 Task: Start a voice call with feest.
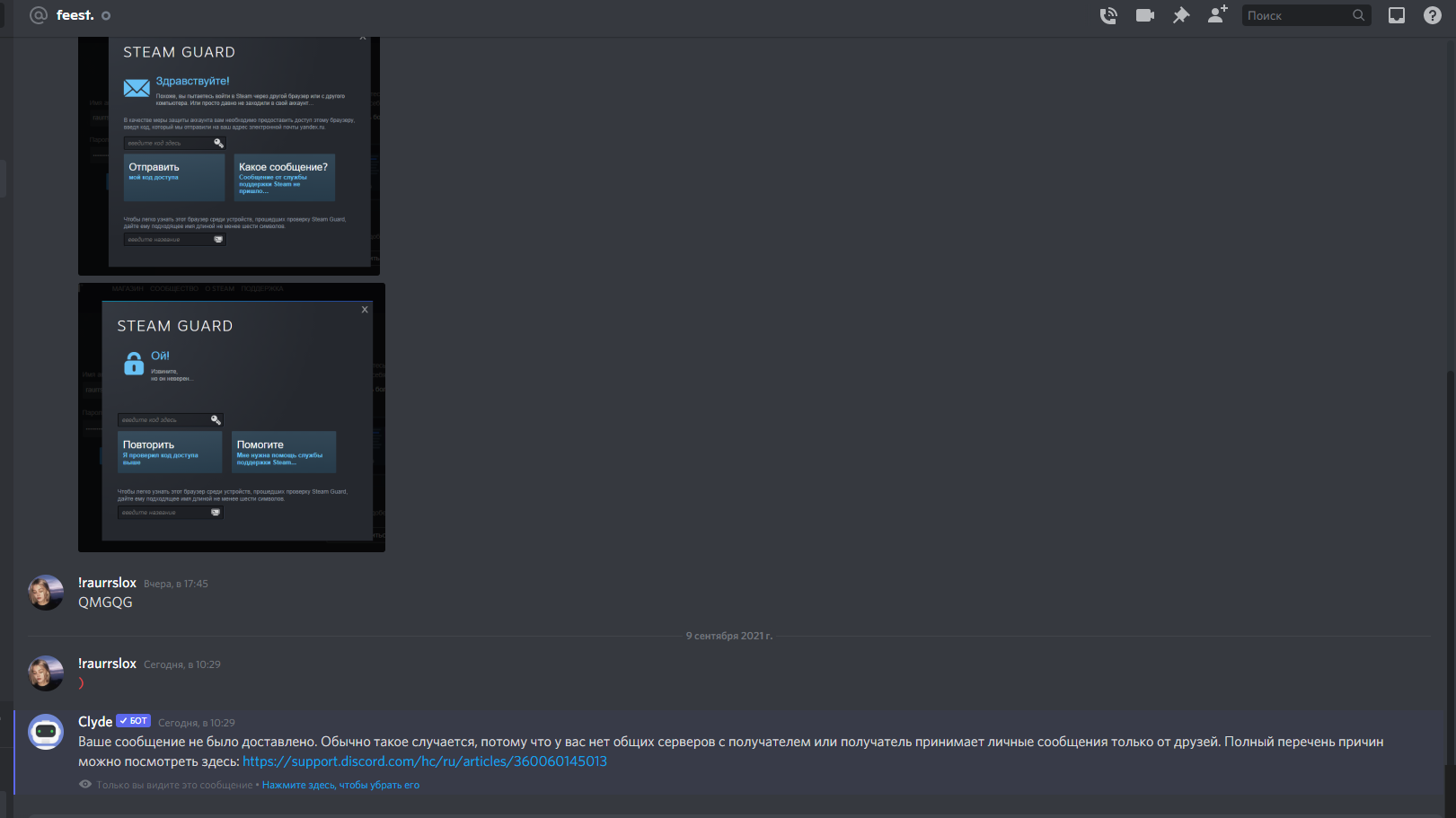pos(1108,15)
